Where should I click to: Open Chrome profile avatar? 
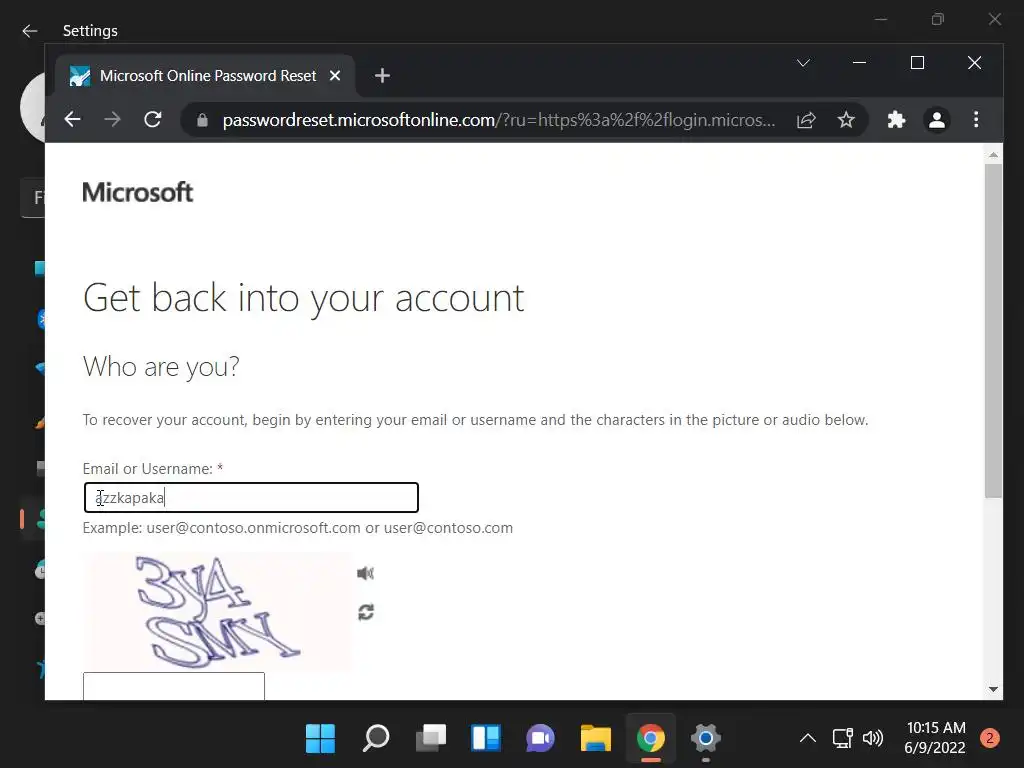(x=936, y=120)
